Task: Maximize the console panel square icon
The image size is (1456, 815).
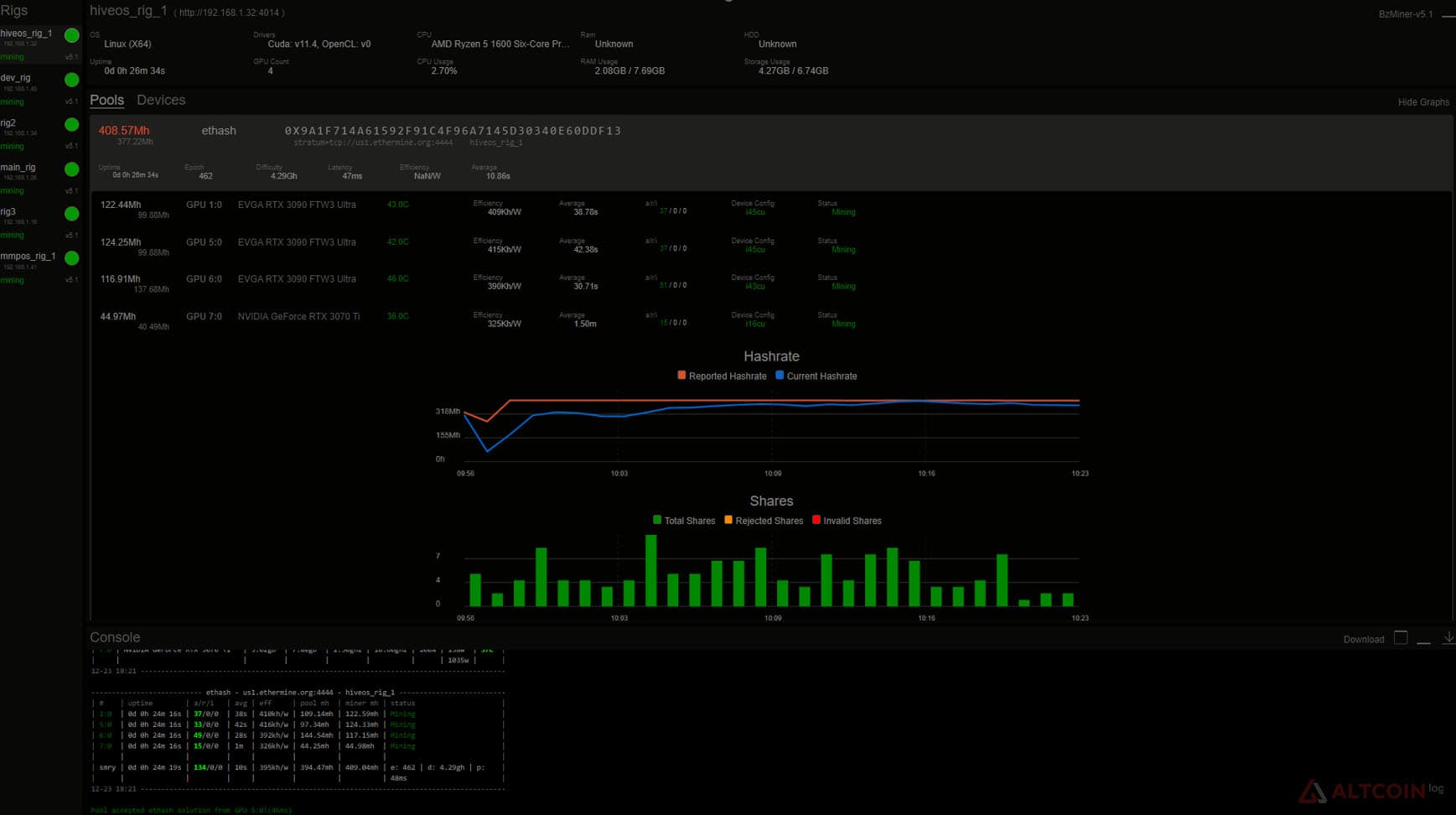Action: 1401,638
